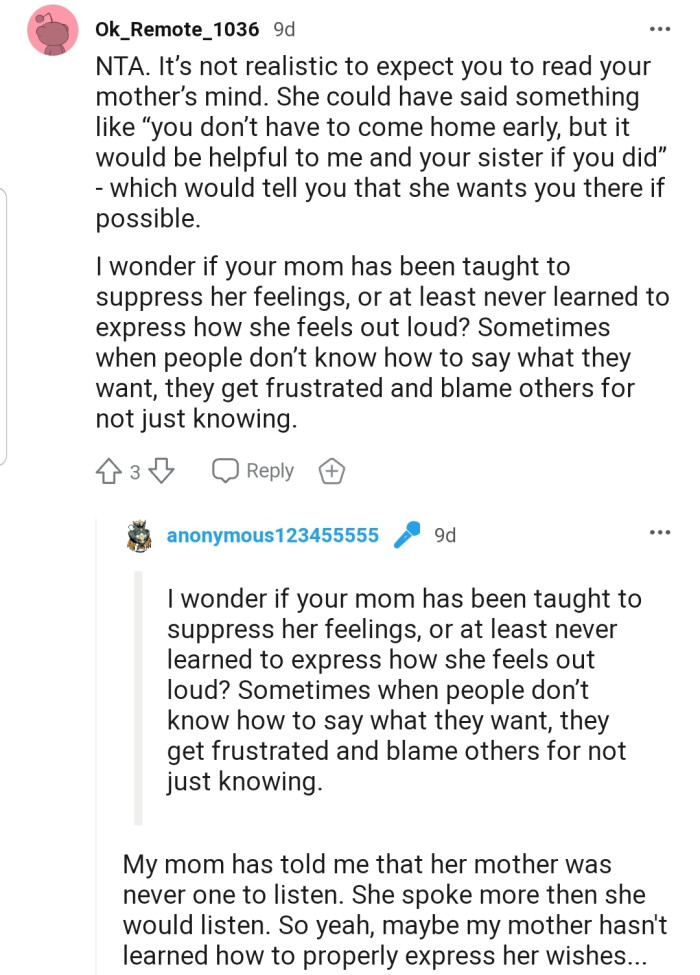Open Ok_Remote_1036's pink avatar
This screenshot has width=700, height=975.
pyautogui.click(x=54, y=33)
